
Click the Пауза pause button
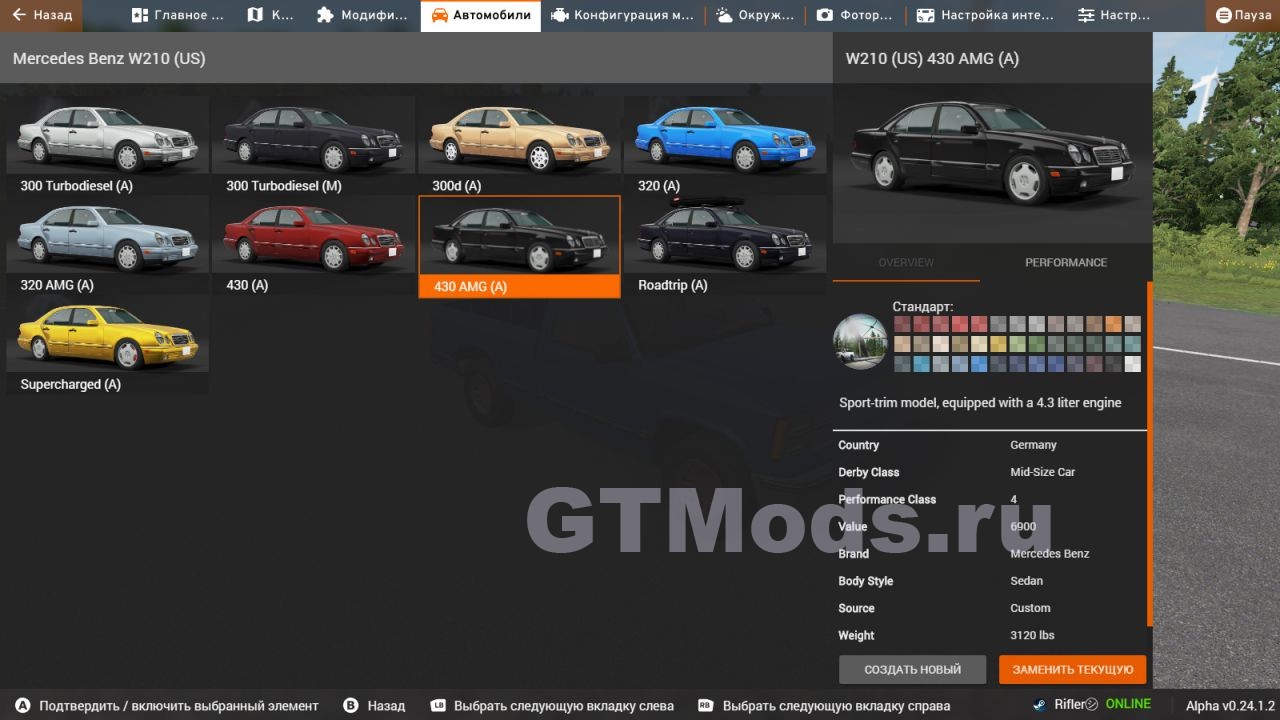[x=1243, y=15]
